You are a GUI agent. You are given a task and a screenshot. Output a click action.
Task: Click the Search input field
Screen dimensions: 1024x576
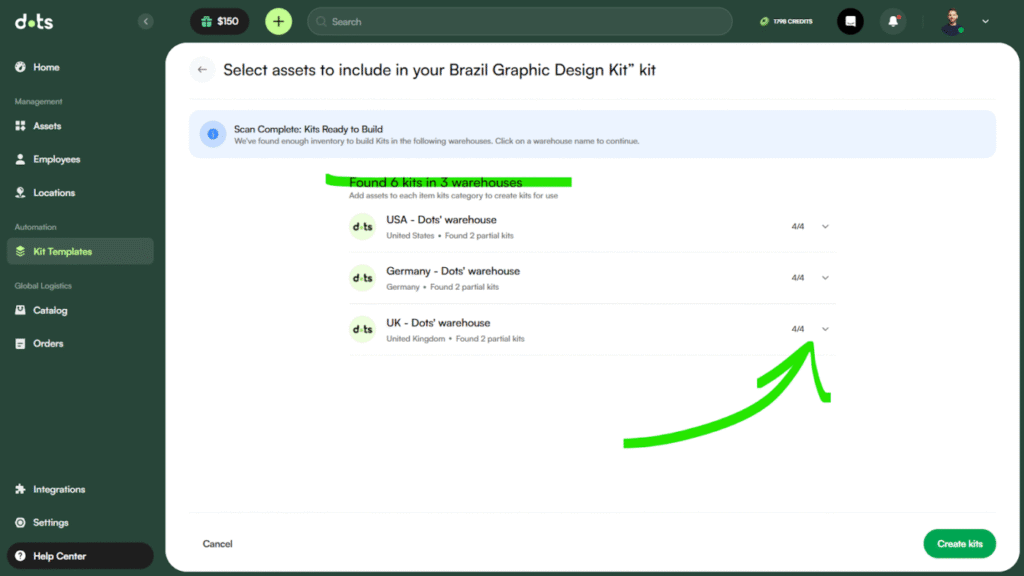(x=520, y=21)
